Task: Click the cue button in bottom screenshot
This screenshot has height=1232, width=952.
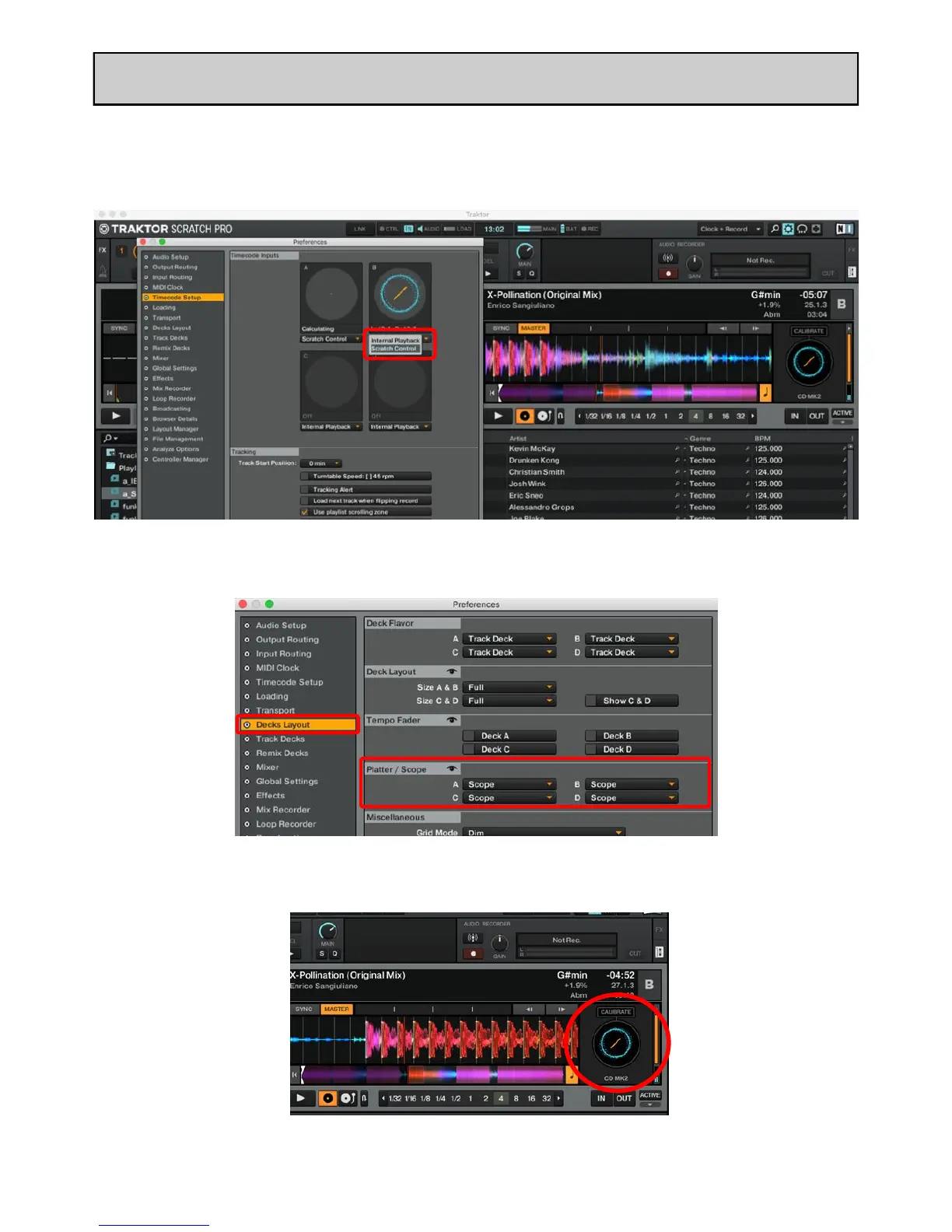Action: pos(328,1098)
